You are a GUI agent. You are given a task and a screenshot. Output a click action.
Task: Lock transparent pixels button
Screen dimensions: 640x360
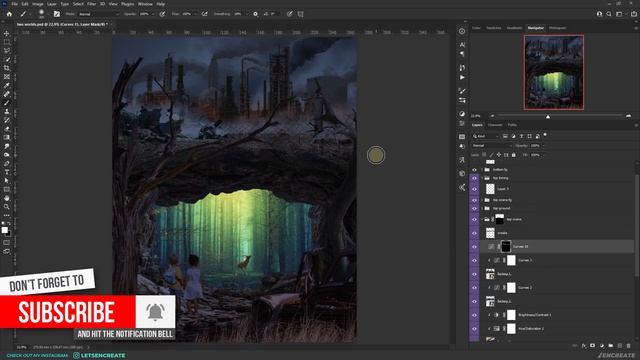[484, 155]
